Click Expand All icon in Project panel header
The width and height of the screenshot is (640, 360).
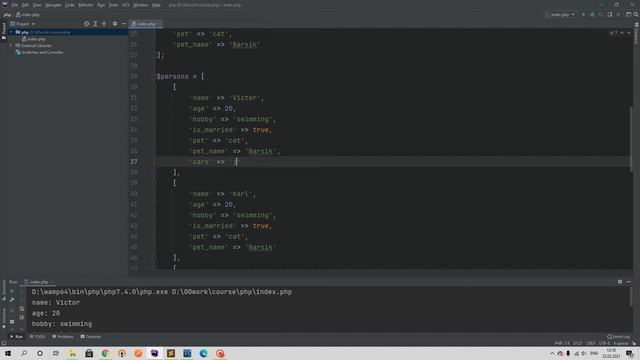[x=95, y=24]
